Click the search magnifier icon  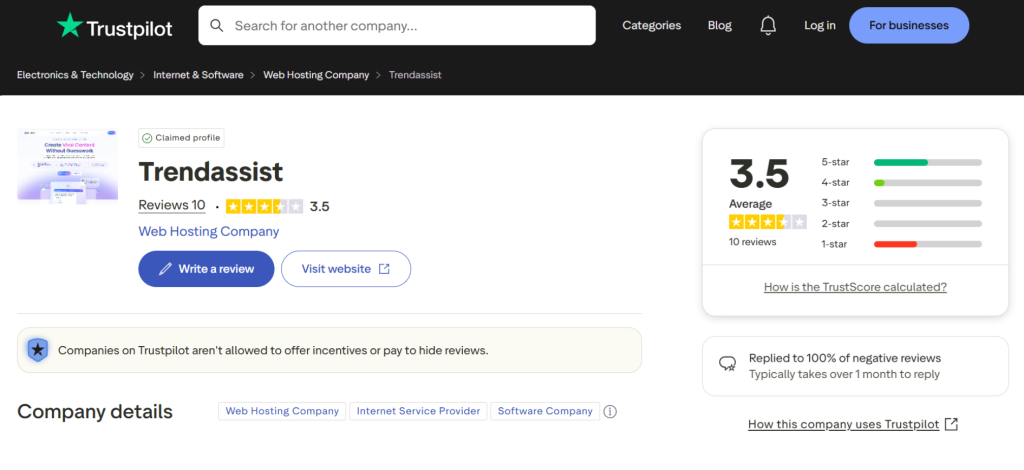[216, 25]
